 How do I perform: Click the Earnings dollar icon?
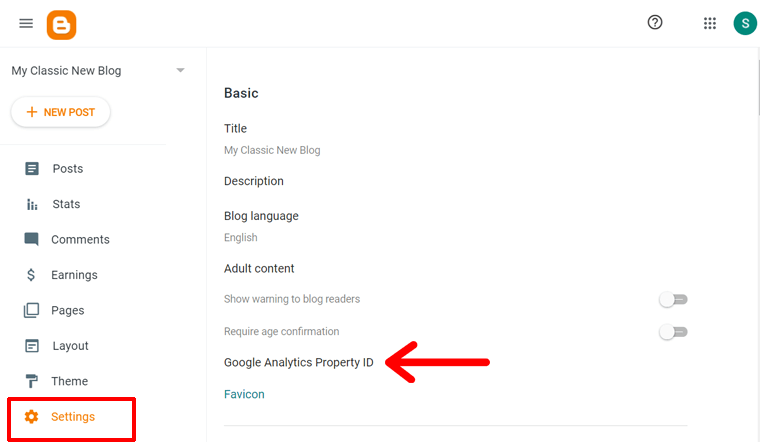32,275
